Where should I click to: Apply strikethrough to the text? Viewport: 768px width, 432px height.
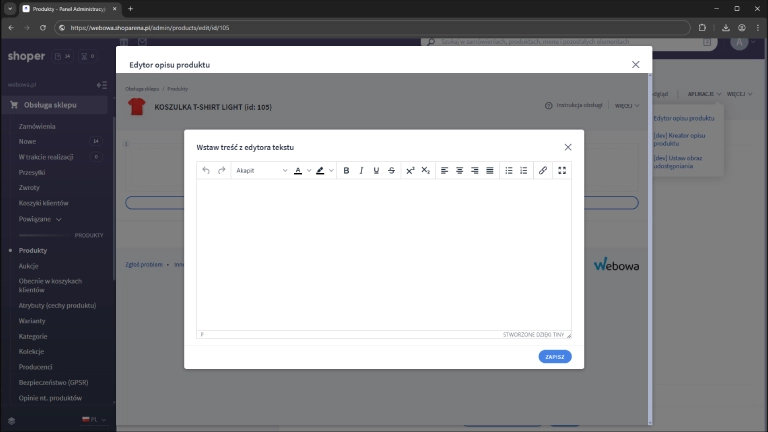391,171
